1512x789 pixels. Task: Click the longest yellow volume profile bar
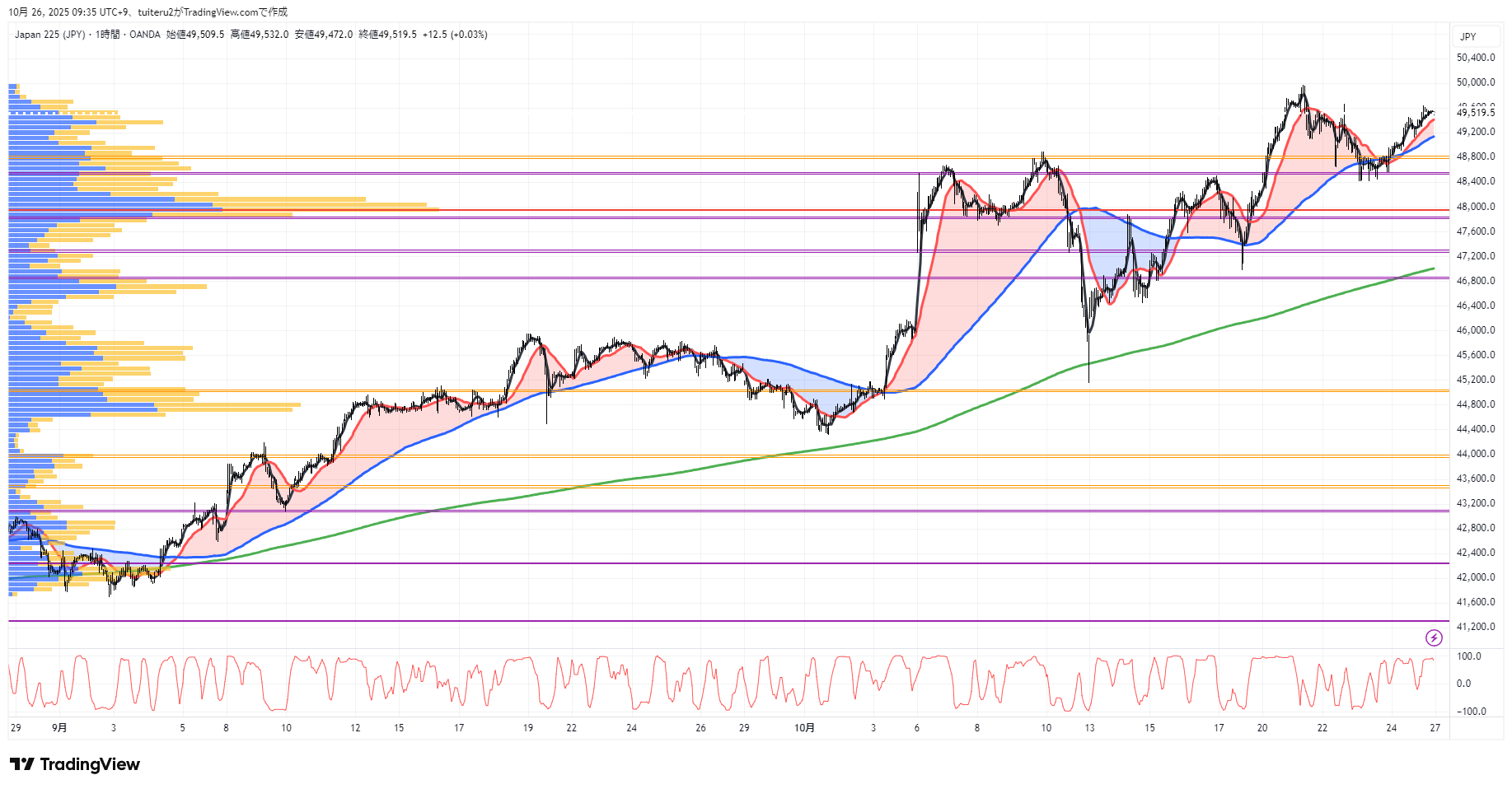click(330, 210)
